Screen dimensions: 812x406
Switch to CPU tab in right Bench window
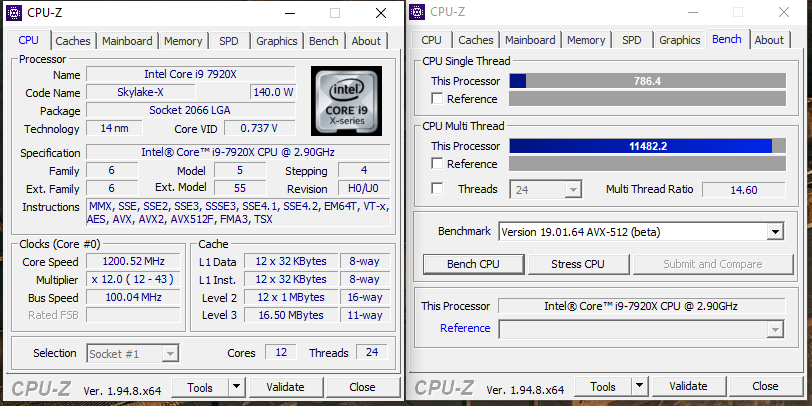[x=431, y=40]
